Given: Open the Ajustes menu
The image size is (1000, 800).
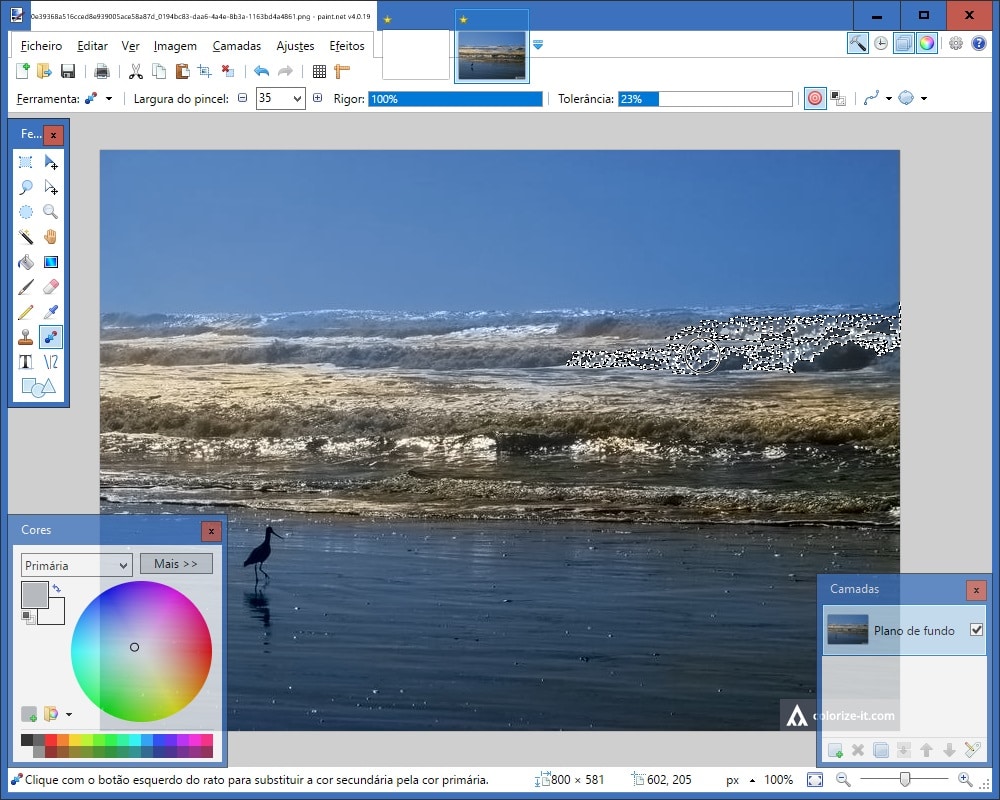Looking at the screenshot, I should tap(295, 46).
